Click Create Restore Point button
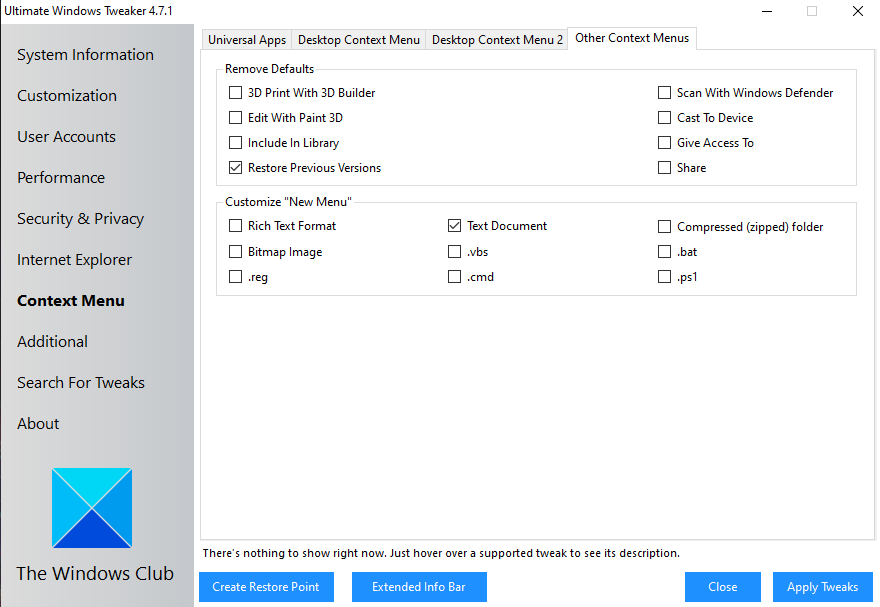 click(x=266, y=587)
